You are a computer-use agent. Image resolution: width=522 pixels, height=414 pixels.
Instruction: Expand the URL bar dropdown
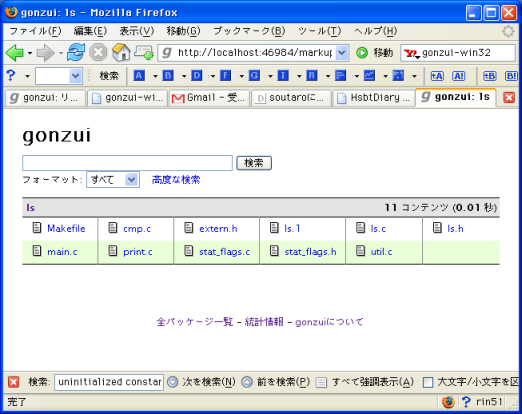click(x=342, y=53)
